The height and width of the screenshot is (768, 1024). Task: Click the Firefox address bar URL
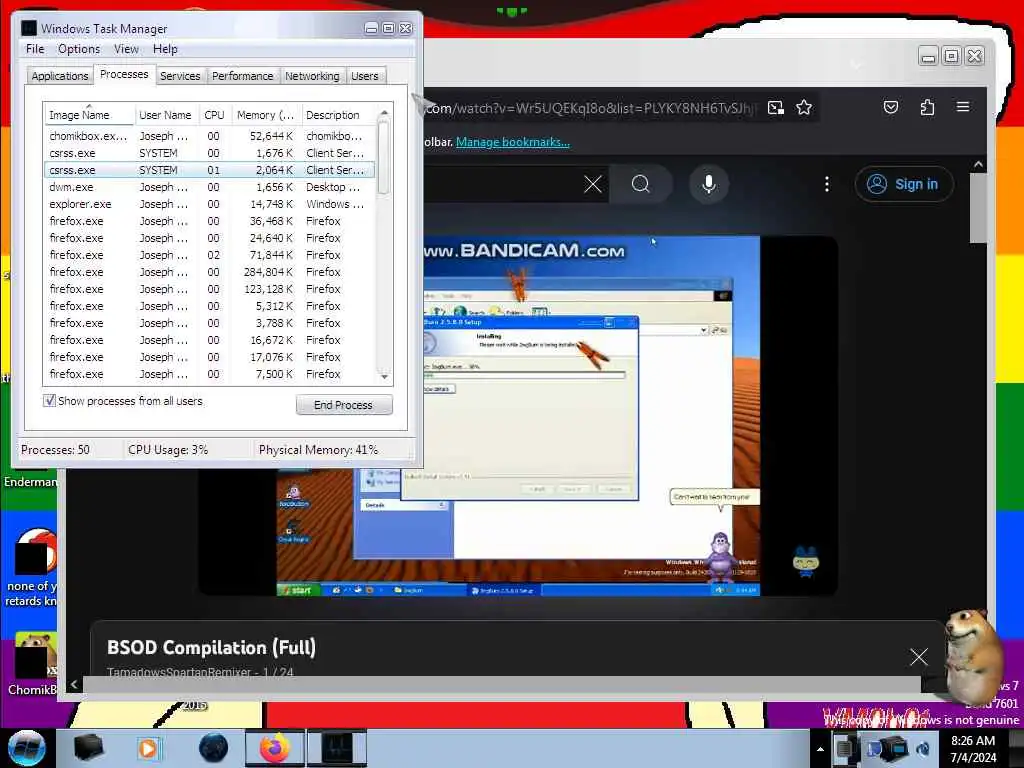pos(591,108)
